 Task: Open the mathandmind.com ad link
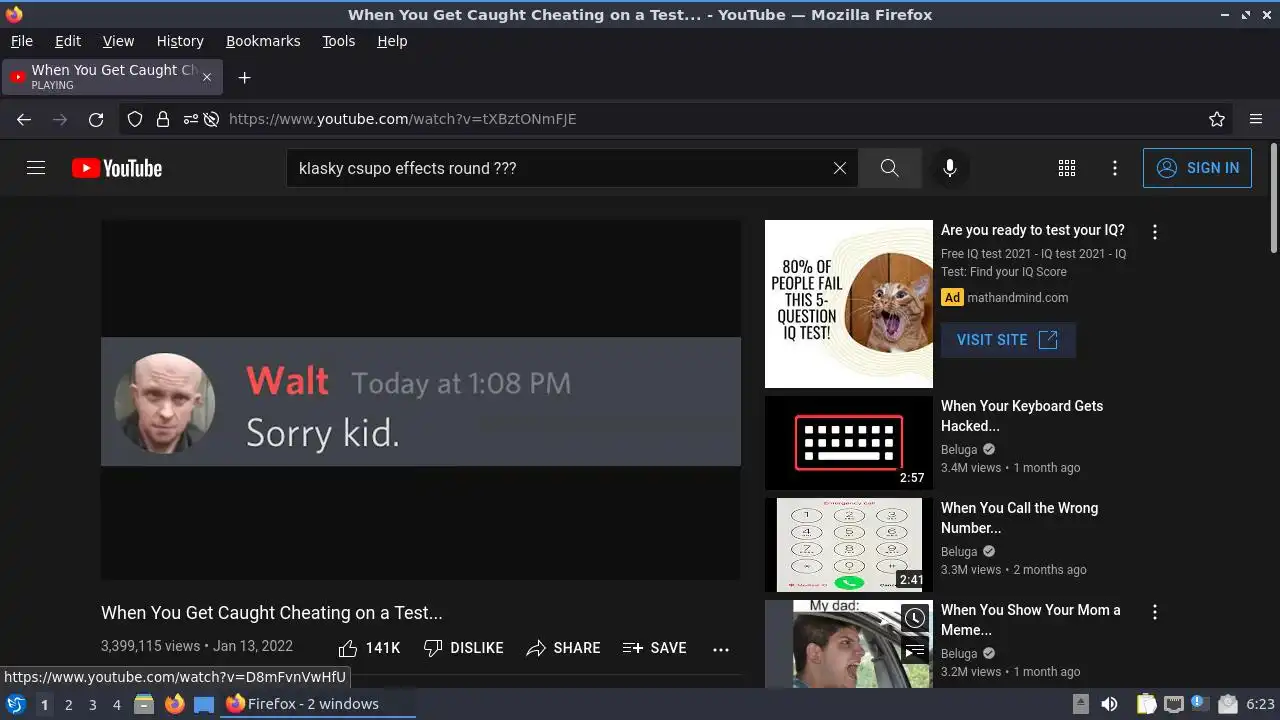coord(1017,298)
